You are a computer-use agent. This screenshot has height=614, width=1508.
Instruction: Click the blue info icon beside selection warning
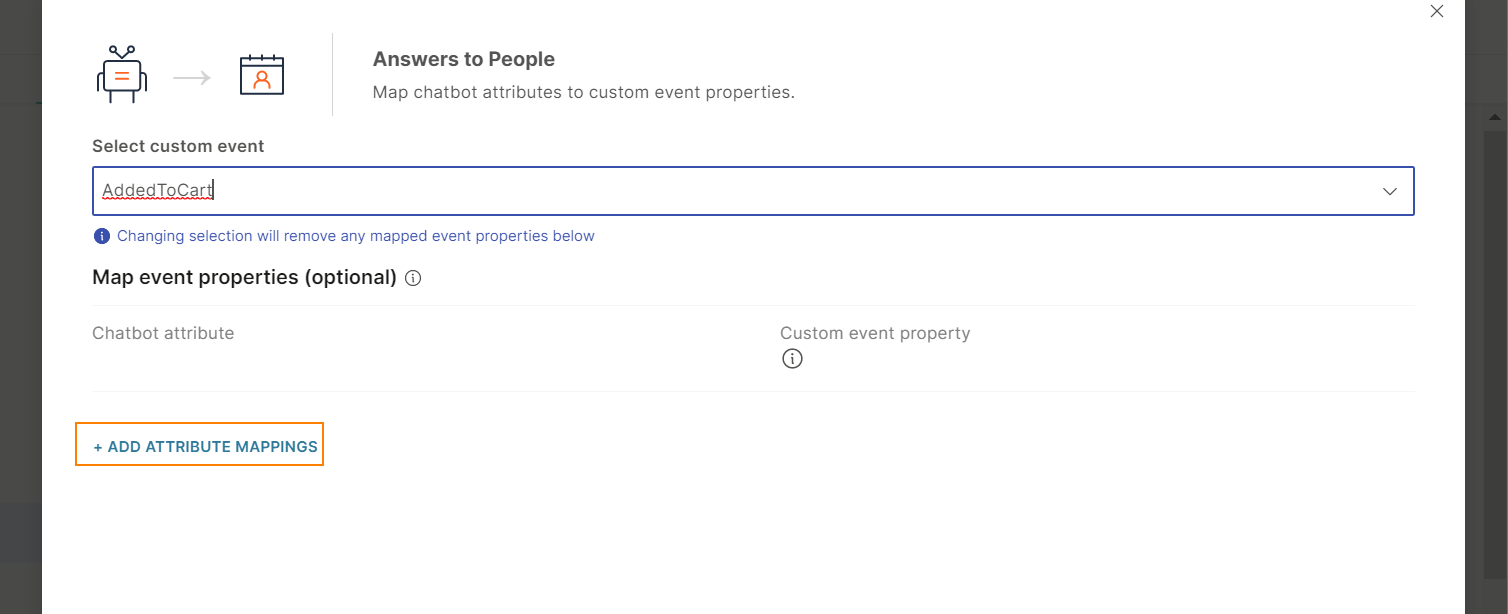101,237
